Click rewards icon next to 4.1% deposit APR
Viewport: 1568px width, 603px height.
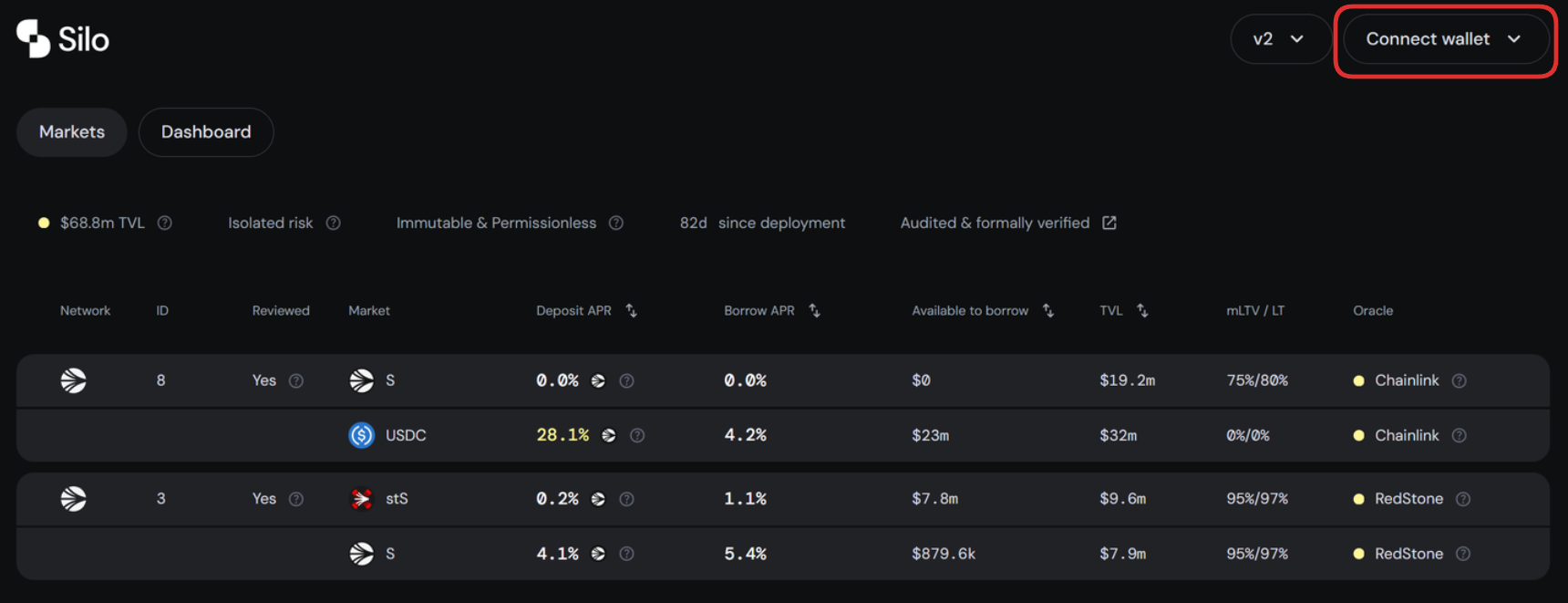598,554
